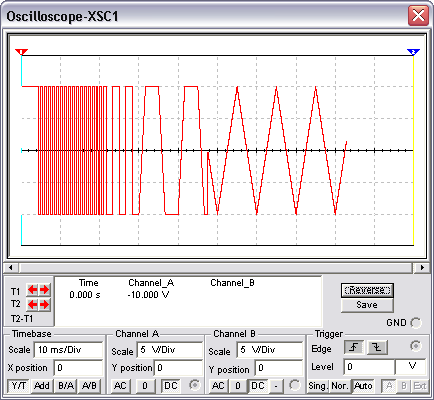The image size is (434, 400).
Task: Click Timebase Scale 10 ms/Div field
Action: (x=68, y=350)
